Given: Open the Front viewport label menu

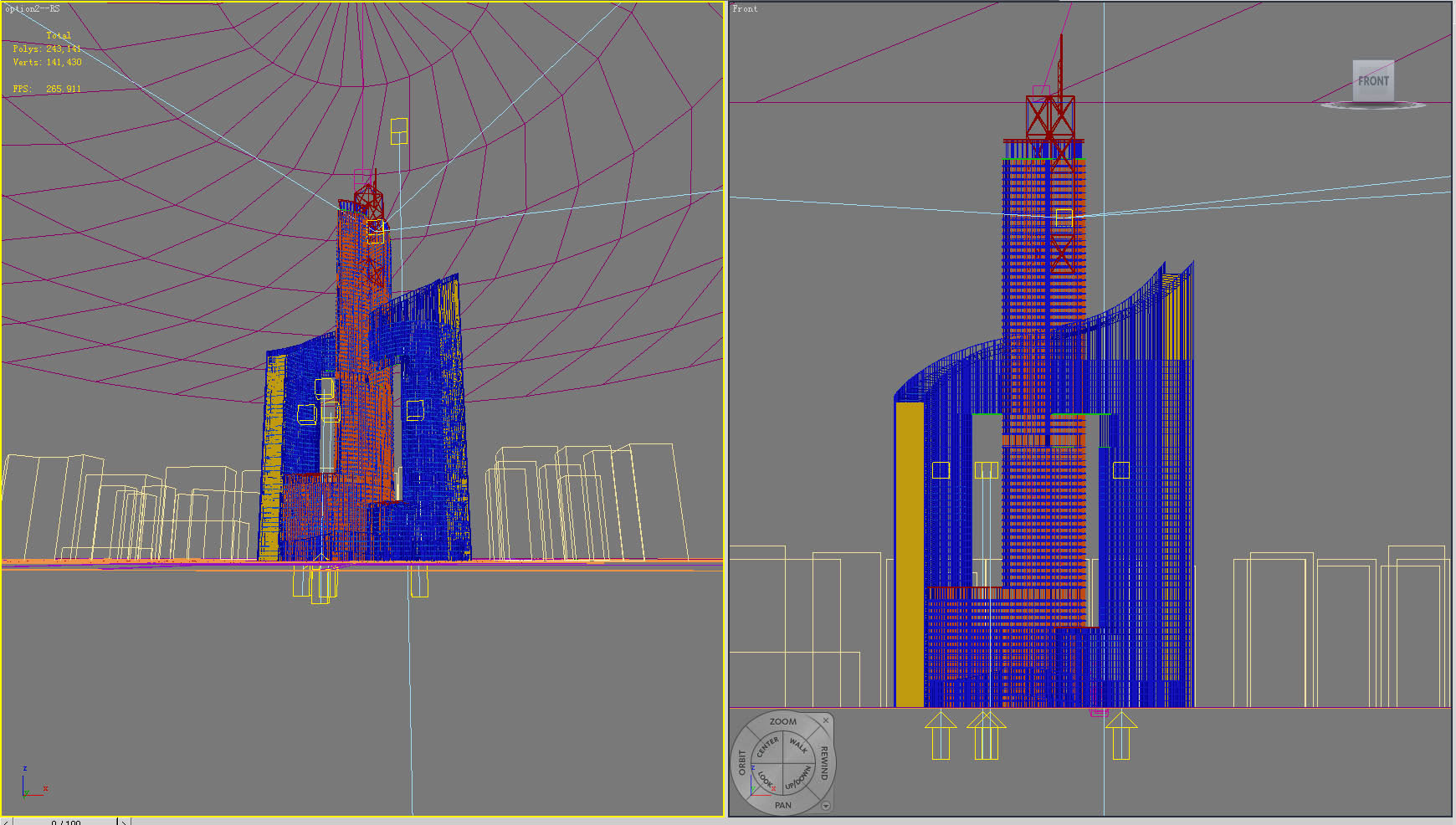Looking at the screenshot, I should tap(743, 8).
